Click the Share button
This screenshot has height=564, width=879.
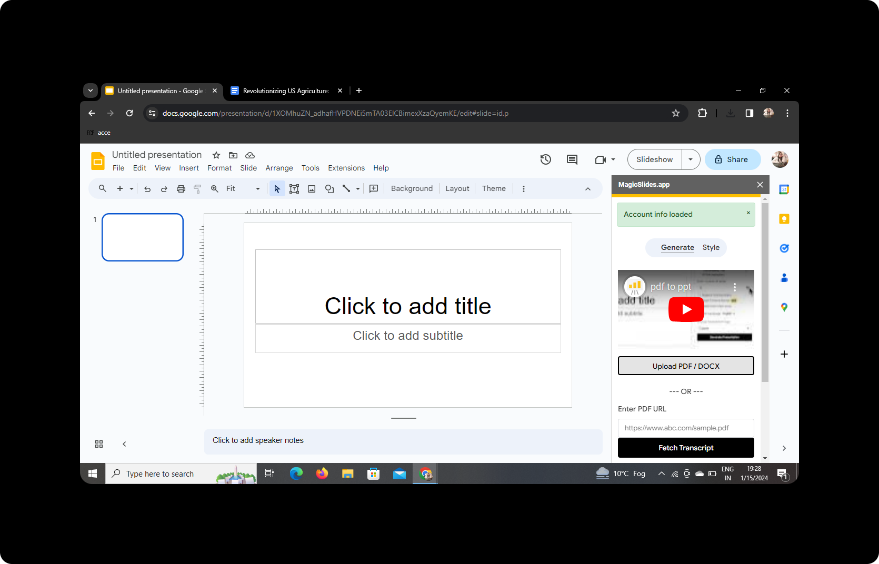tap(733, 160)
